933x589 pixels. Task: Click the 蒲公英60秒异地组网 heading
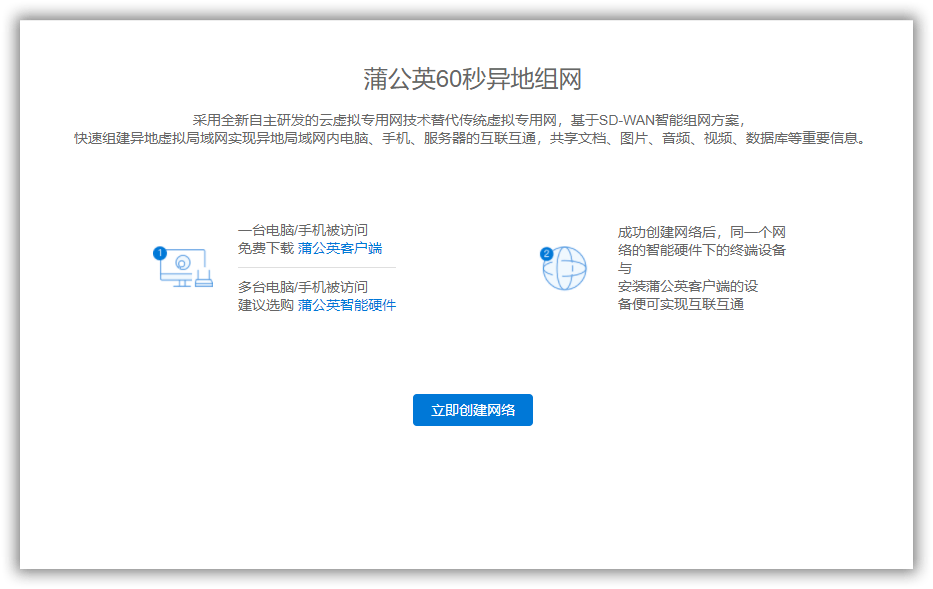tap(472, 79)
